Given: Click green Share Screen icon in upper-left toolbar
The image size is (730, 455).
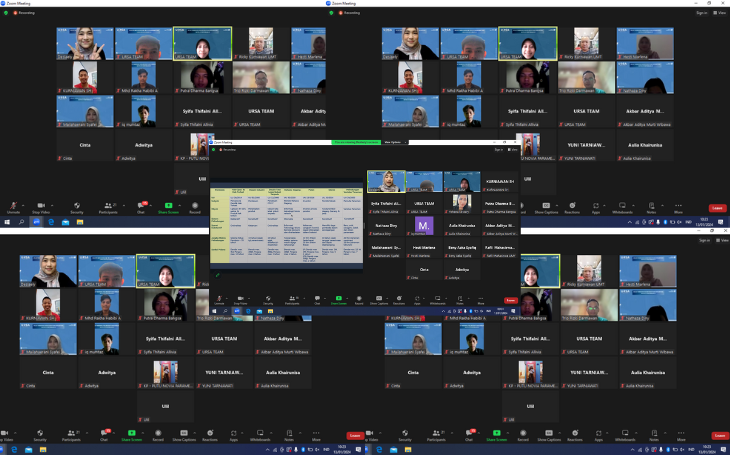Looking at the screenshot, I should [169, 208].
